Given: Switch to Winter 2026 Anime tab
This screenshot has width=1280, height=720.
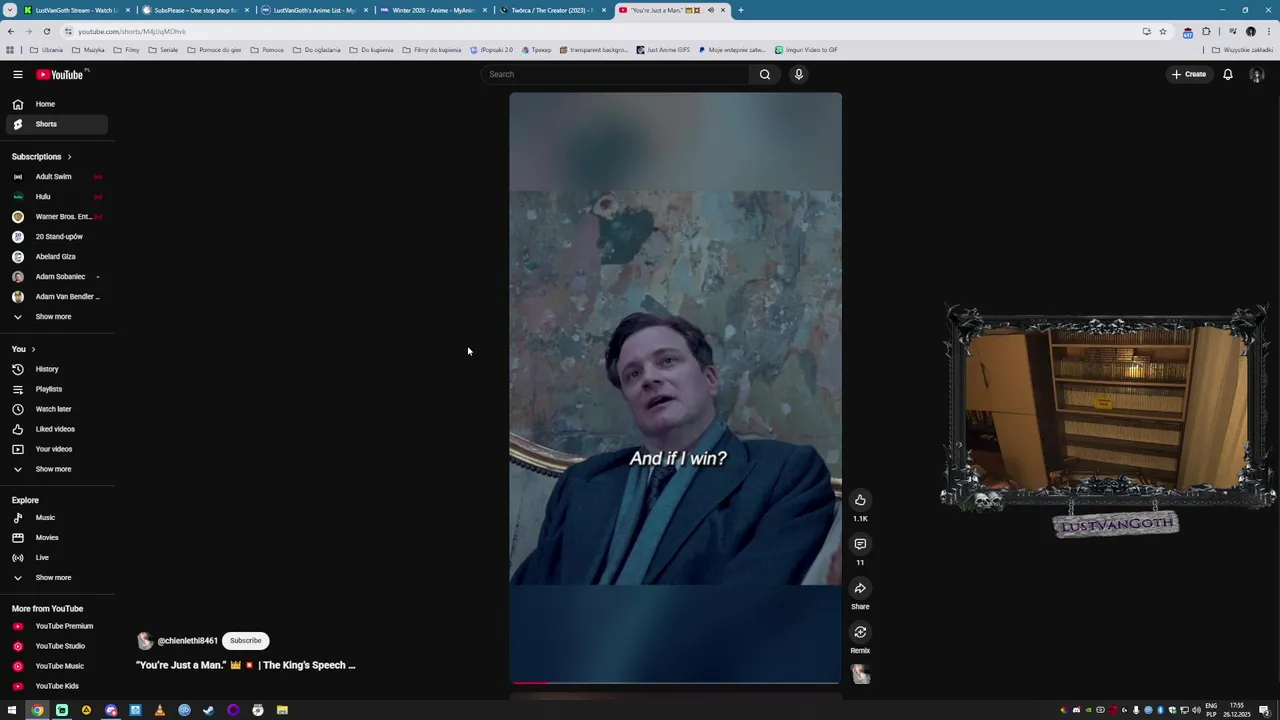Looking at the screenshot, I should pos(433,10).
